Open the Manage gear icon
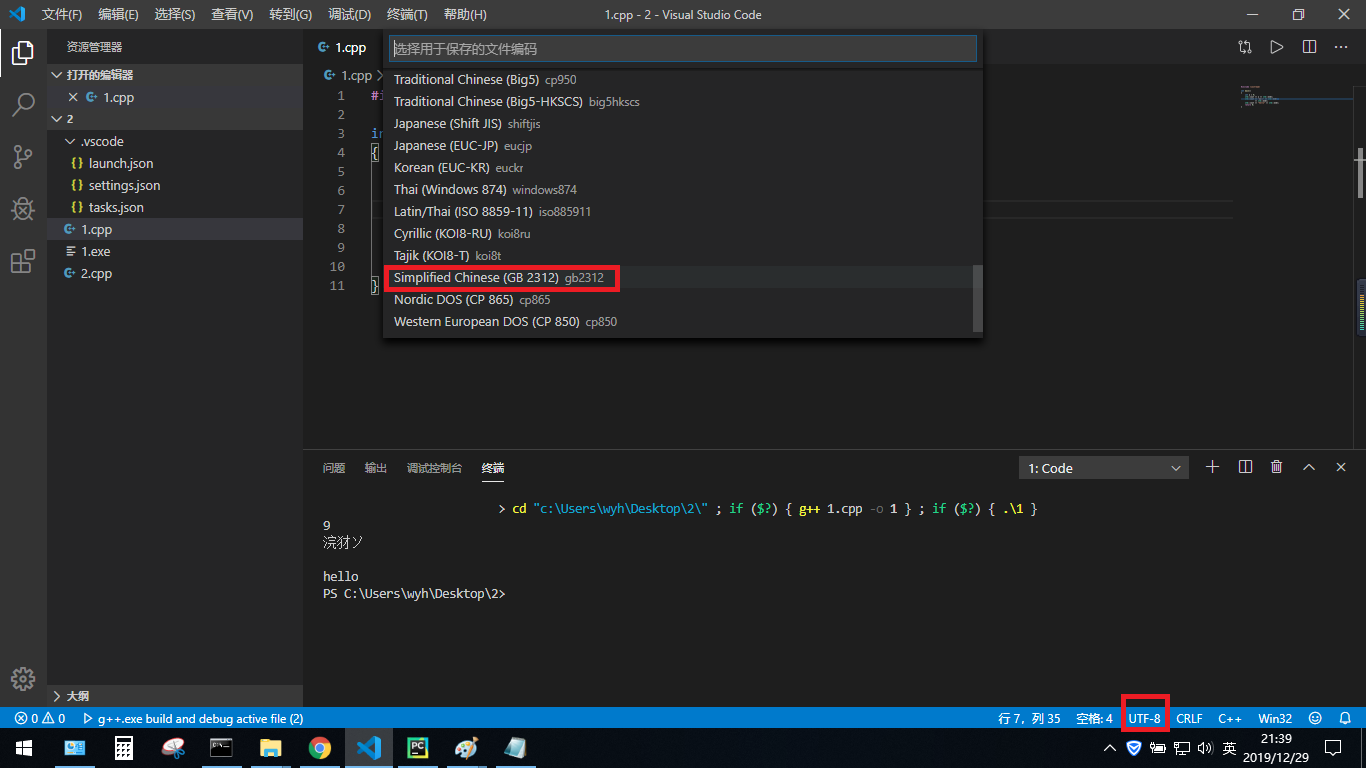 (23, 677)
